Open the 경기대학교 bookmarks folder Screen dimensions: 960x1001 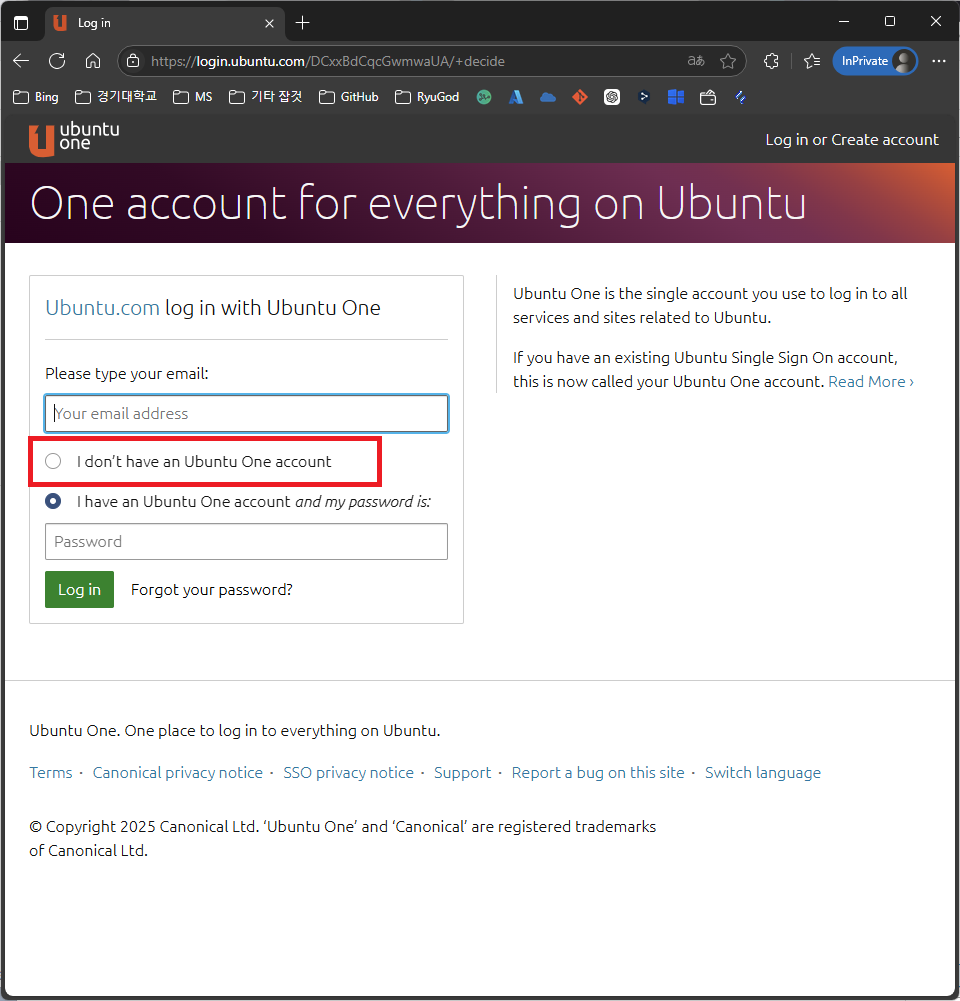coord(116,97)
